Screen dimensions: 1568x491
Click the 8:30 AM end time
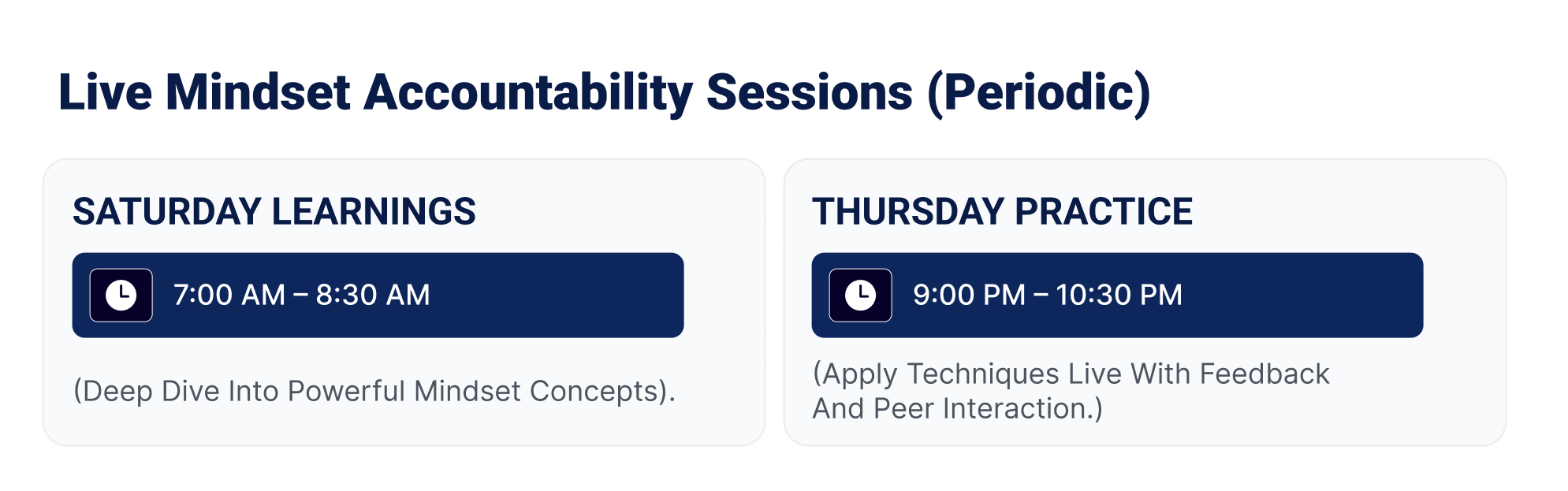[x=373, y=295]
